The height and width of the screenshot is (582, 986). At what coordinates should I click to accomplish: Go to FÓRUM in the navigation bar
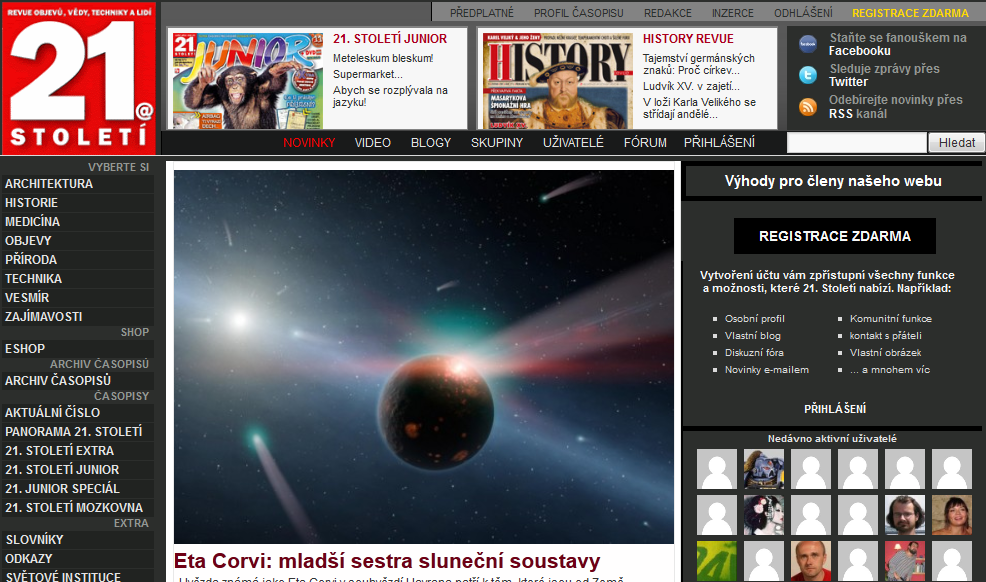tap(645, 143)
